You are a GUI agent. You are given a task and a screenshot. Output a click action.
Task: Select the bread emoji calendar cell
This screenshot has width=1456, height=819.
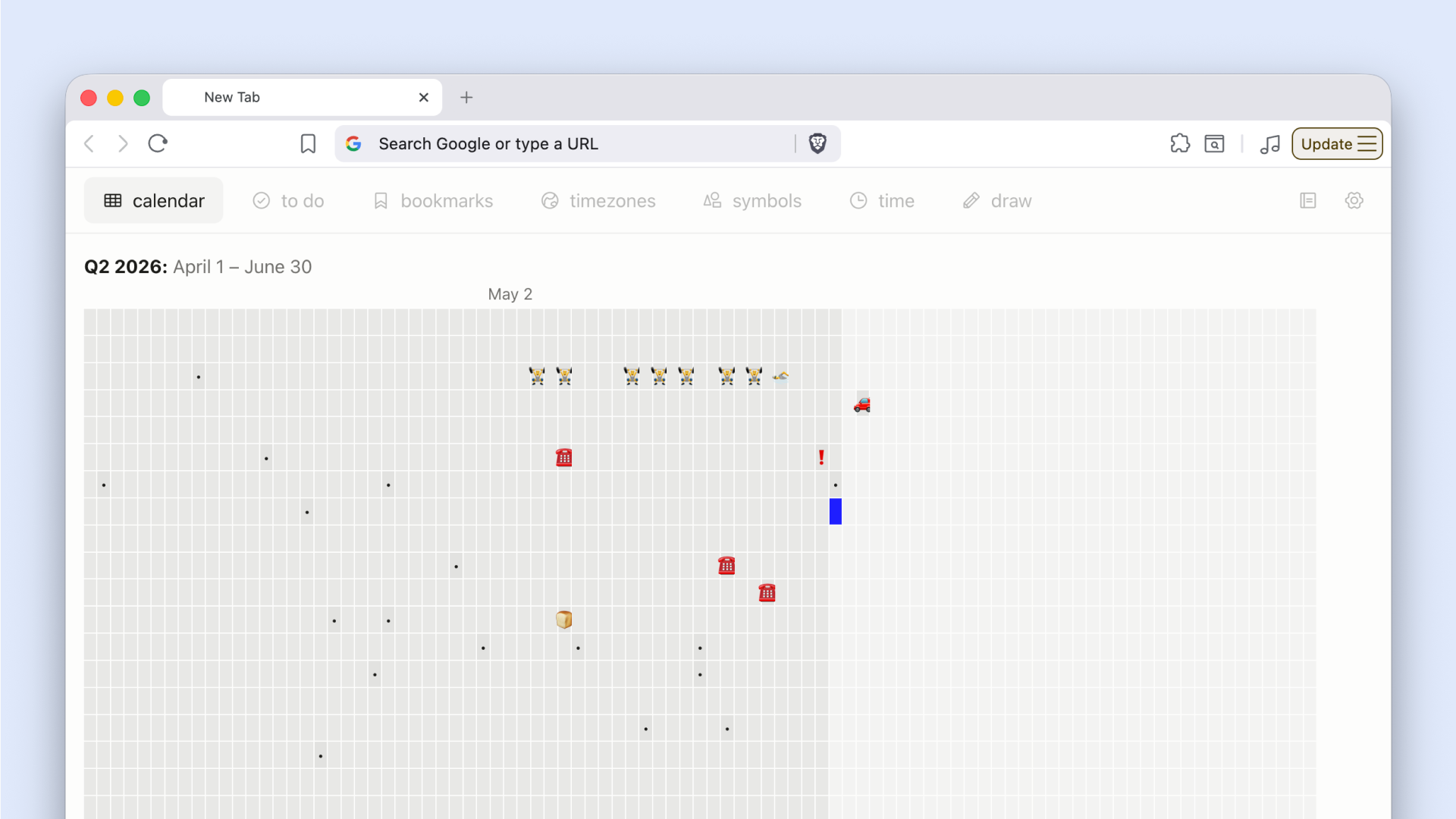(x=563, y=620)
